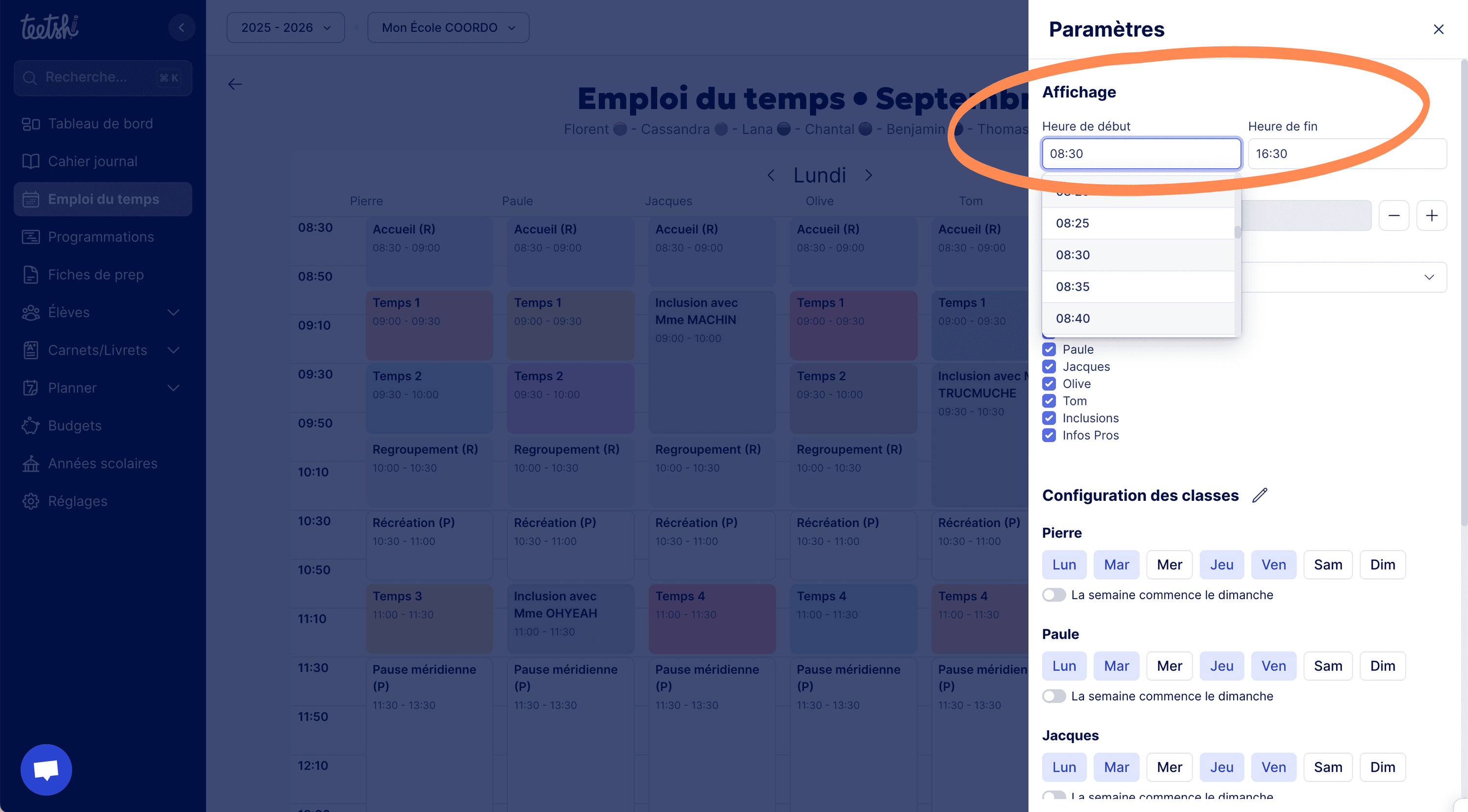Screen dimensions: 1468x812
Task: Click the Heure de début field
Action: tap(1141, 153)
